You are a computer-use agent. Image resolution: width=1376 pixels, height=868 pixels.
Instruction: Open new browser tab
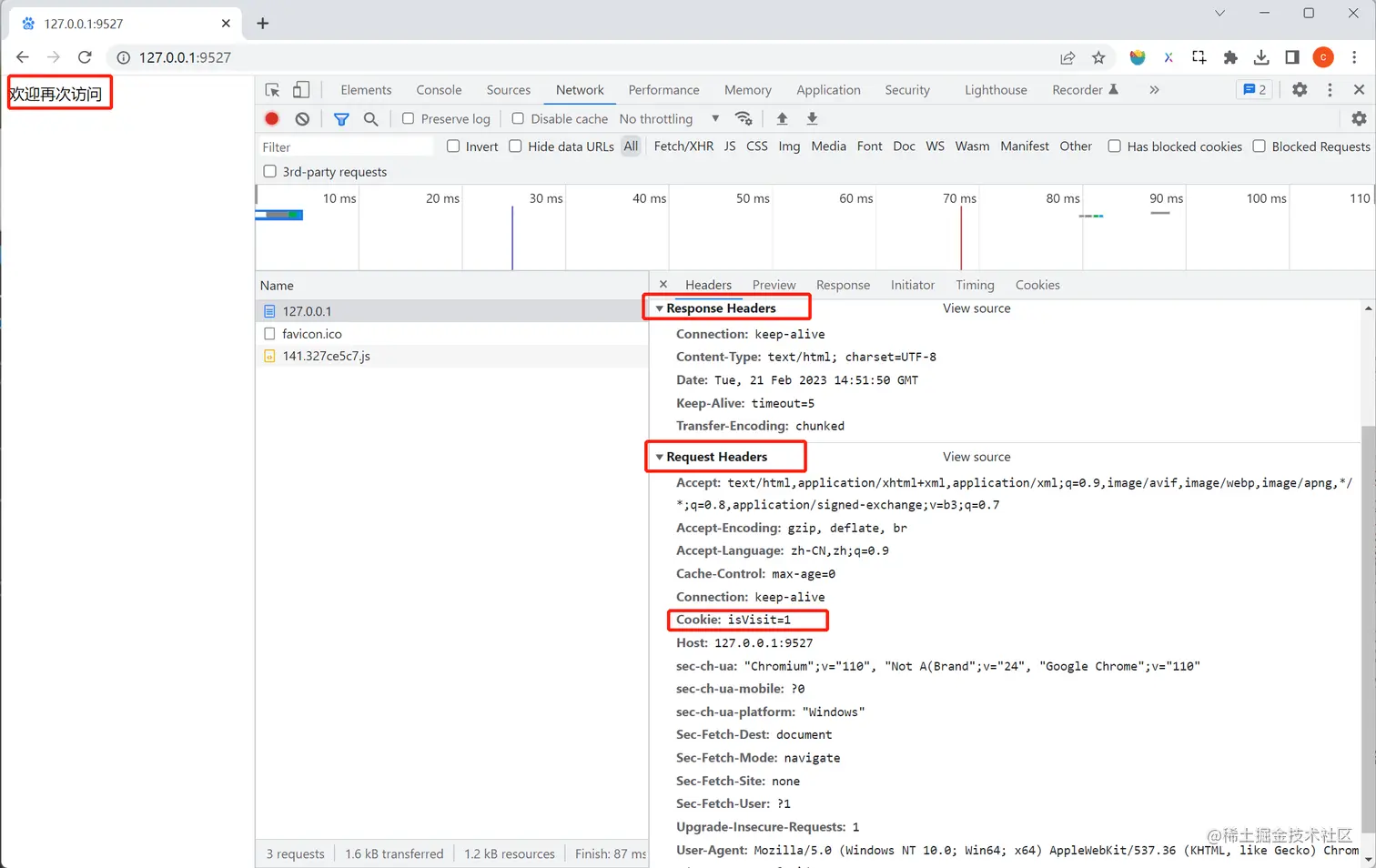point(263,24)
